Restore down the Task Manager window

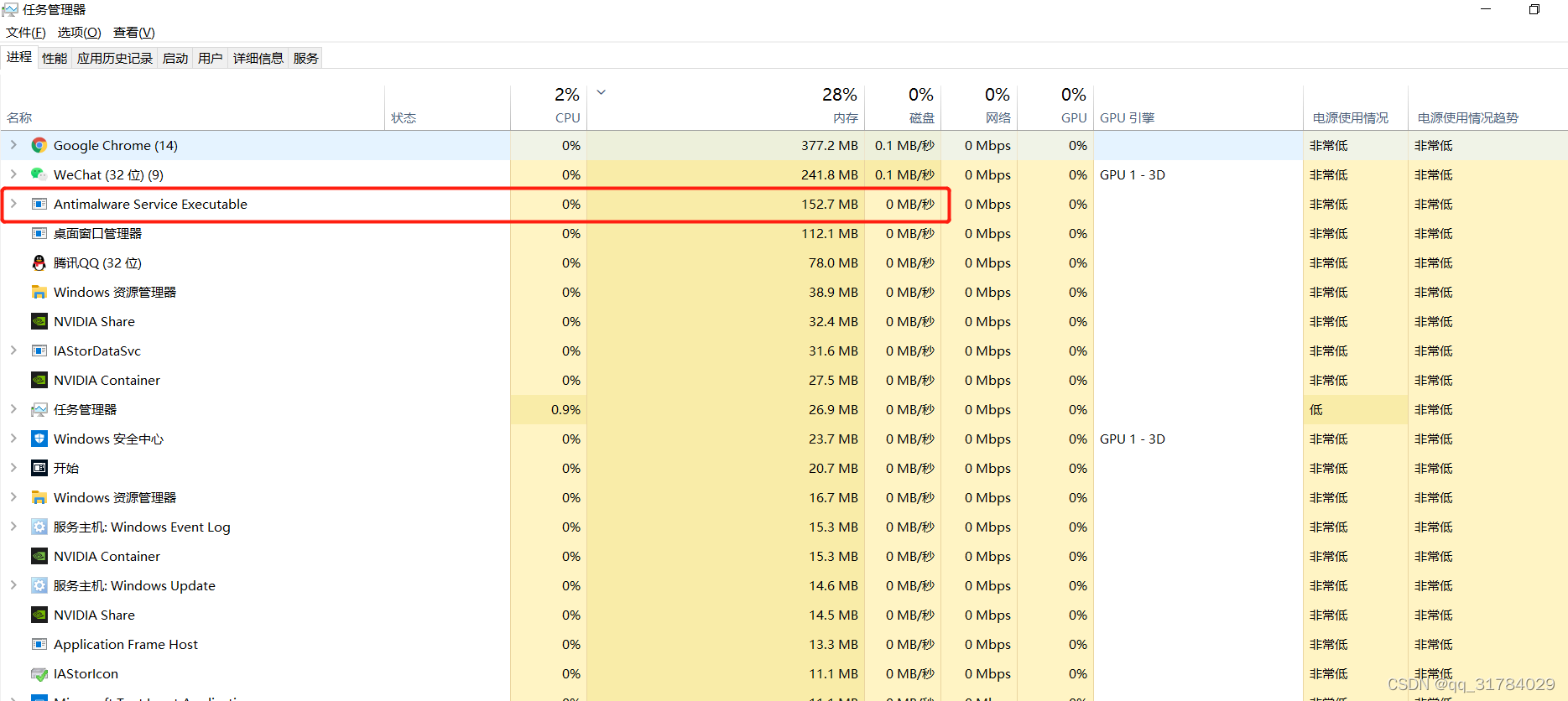(1534, 9)
